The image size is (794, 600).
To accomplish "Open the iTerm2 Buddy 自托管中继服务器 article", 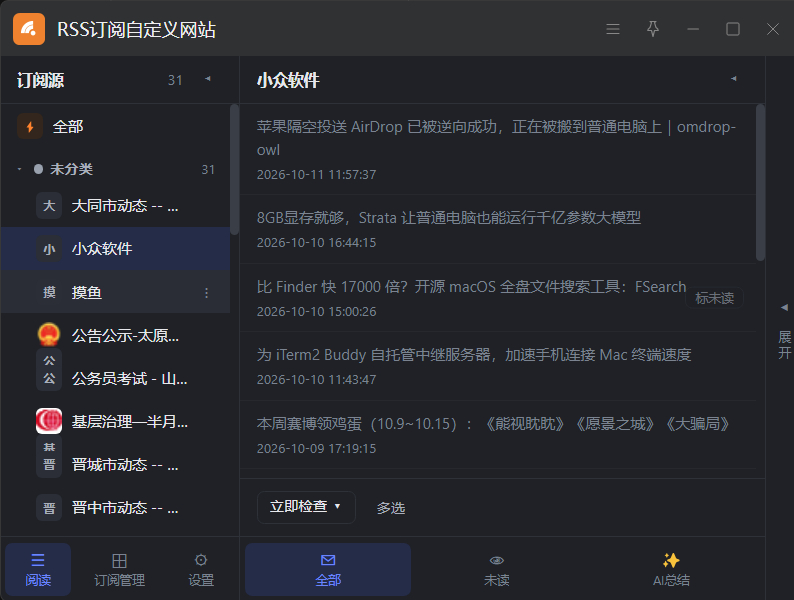I will click(497, 366).
